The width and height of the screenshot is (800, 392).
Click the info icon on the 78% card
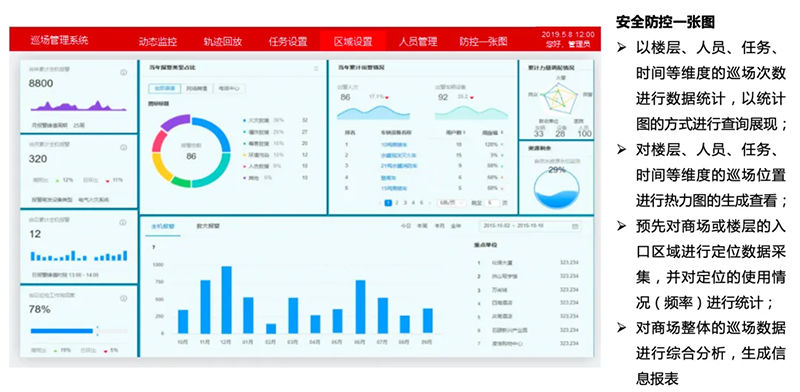(x=123, y=298)
